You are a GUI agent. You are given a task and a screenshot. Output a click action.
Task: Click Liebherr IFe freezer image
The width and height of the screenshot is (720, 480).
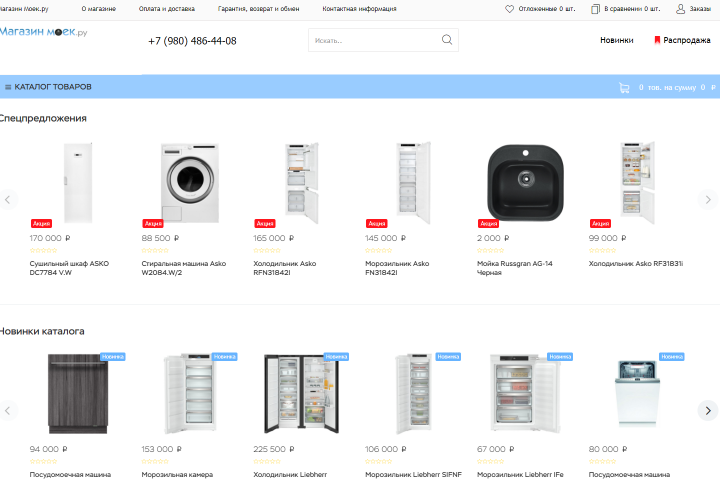click(525, 394)
